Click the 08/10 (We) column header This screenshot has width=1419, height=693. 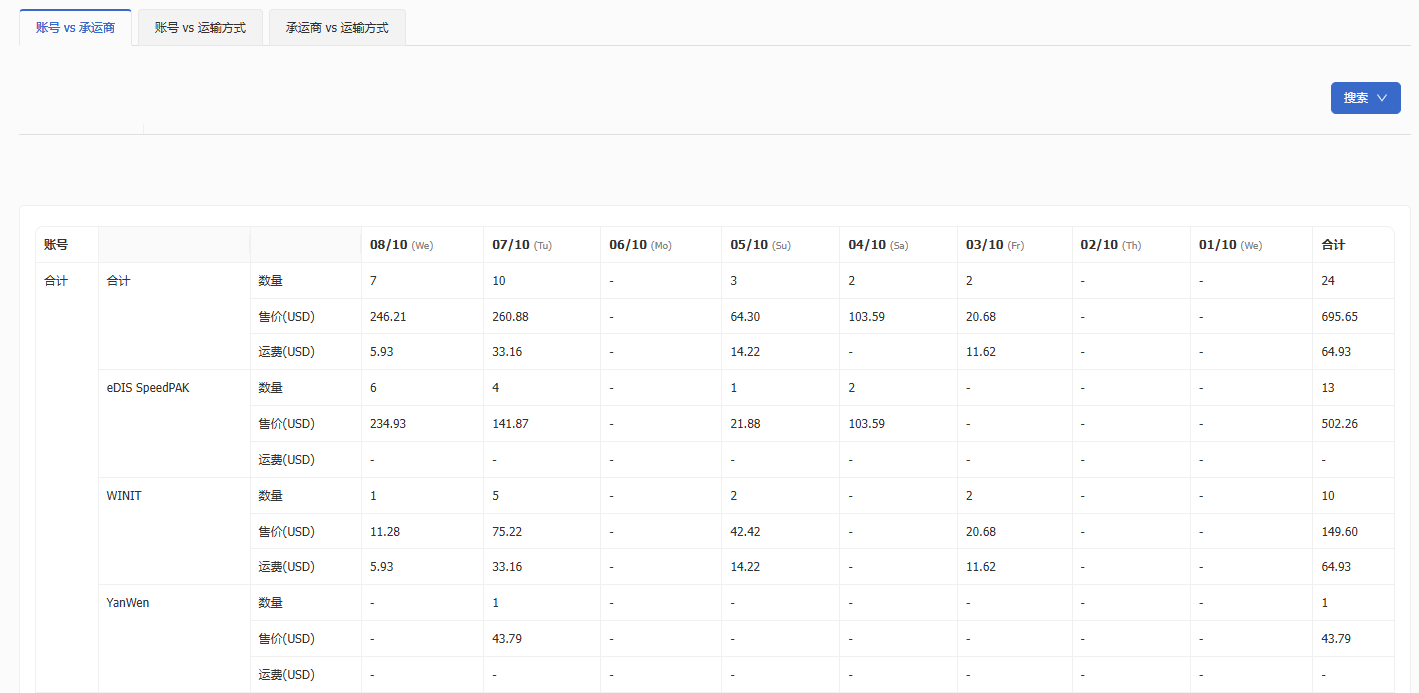401,245
